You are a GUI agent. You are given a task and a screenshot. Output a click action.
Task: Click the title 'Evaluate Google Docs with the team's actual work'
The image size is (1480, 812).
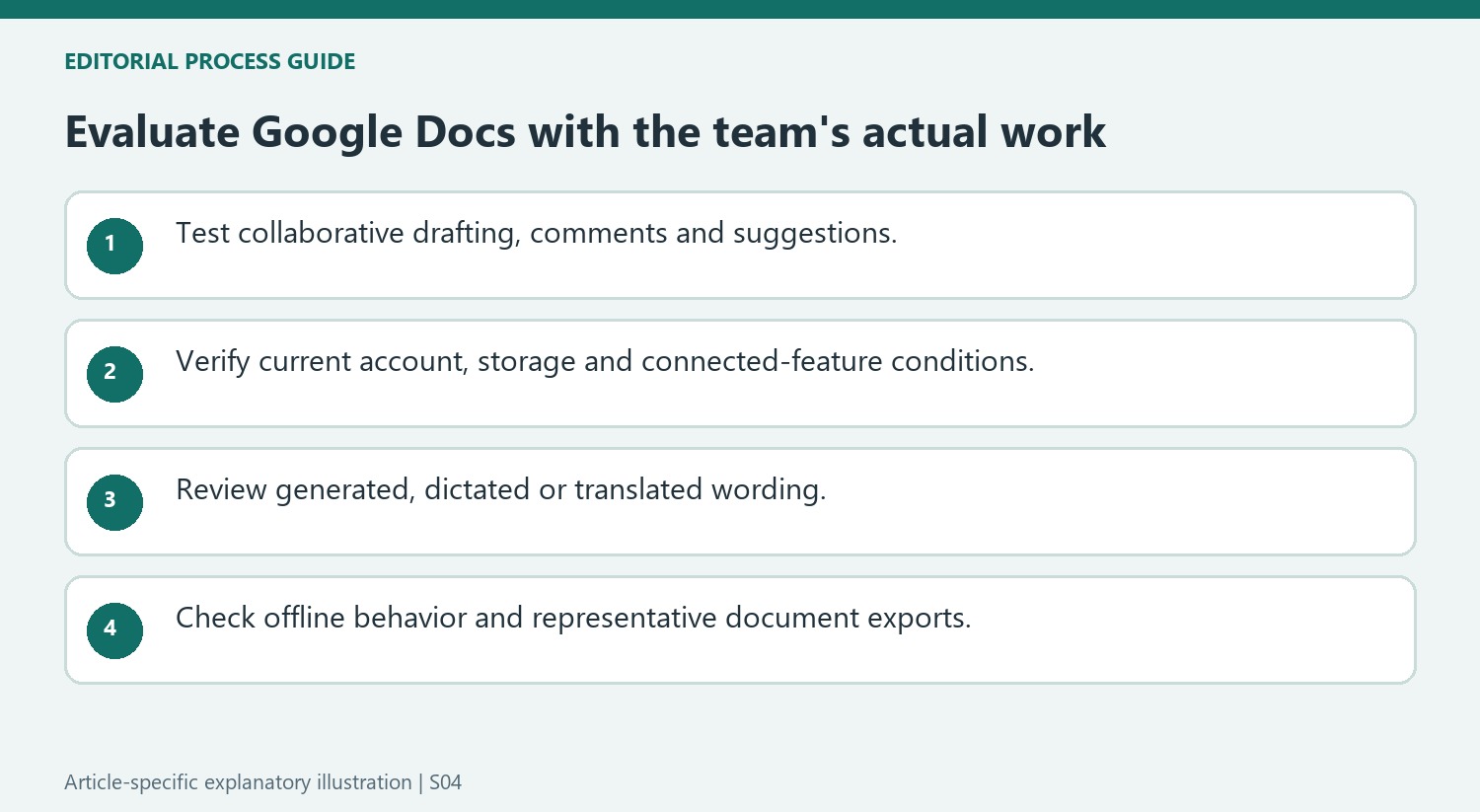pos(585,132)
